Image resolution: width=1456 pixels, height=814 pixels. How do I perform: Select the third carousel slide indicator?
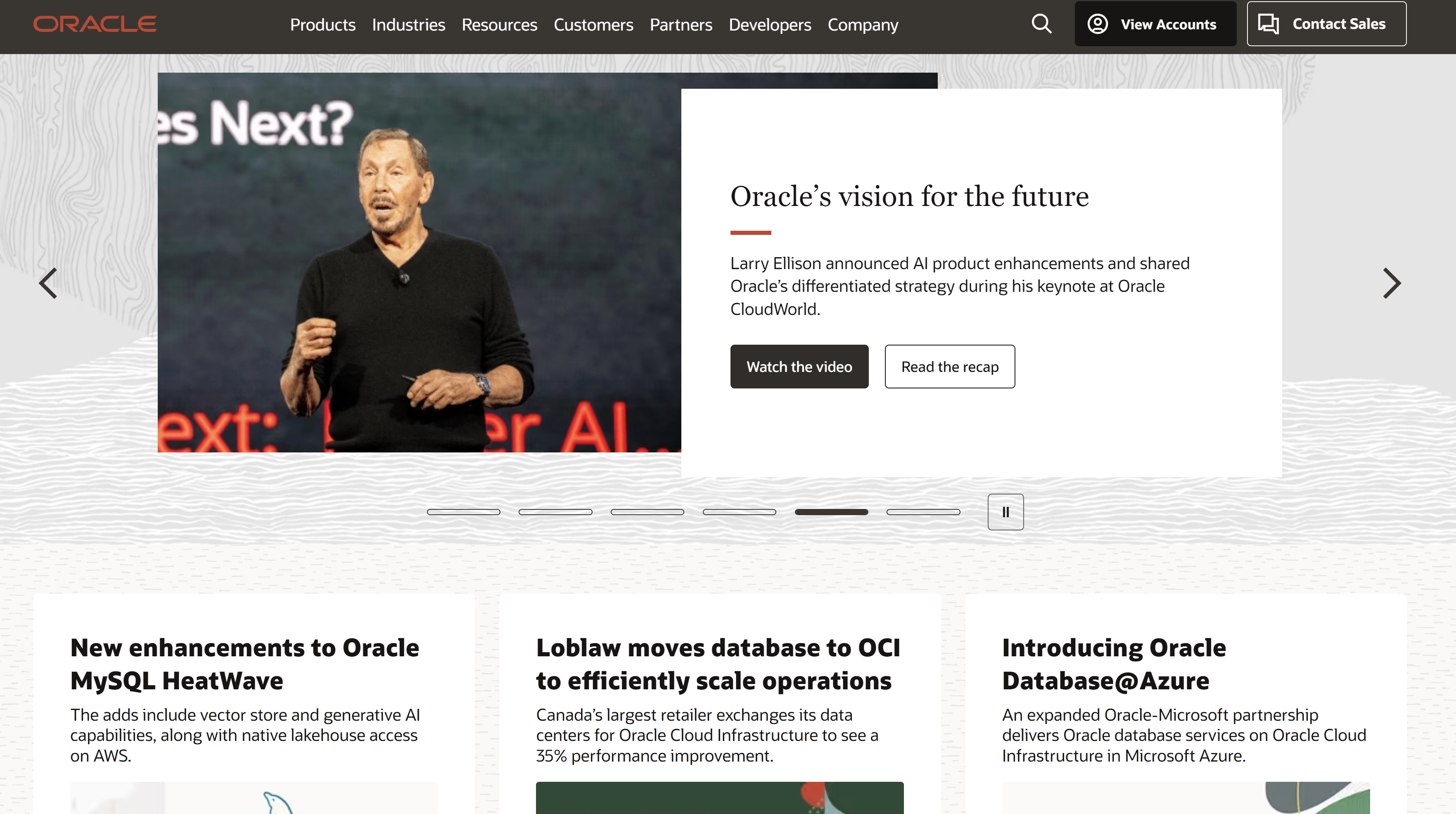tap(647, 512)
